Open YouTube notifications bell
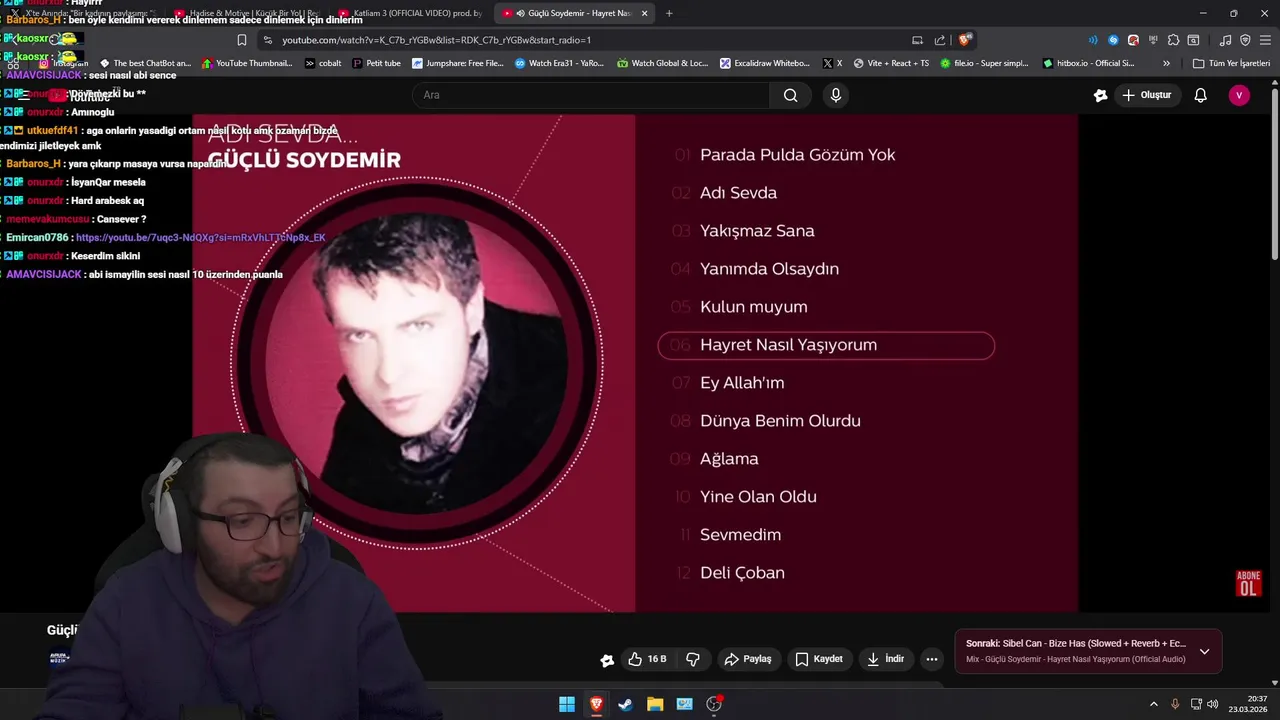1280x720 pixels. [x=1201, y=95]
